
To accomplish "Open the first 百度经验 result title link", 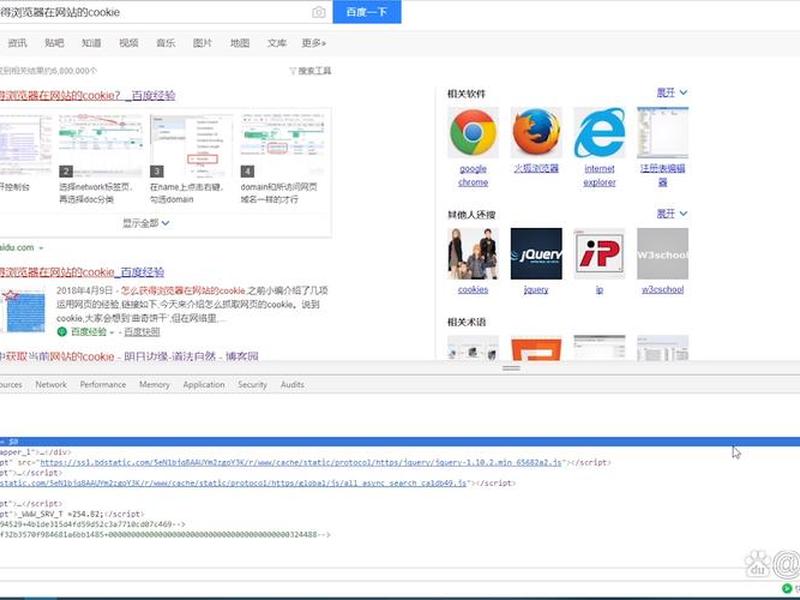I will 88,95.
